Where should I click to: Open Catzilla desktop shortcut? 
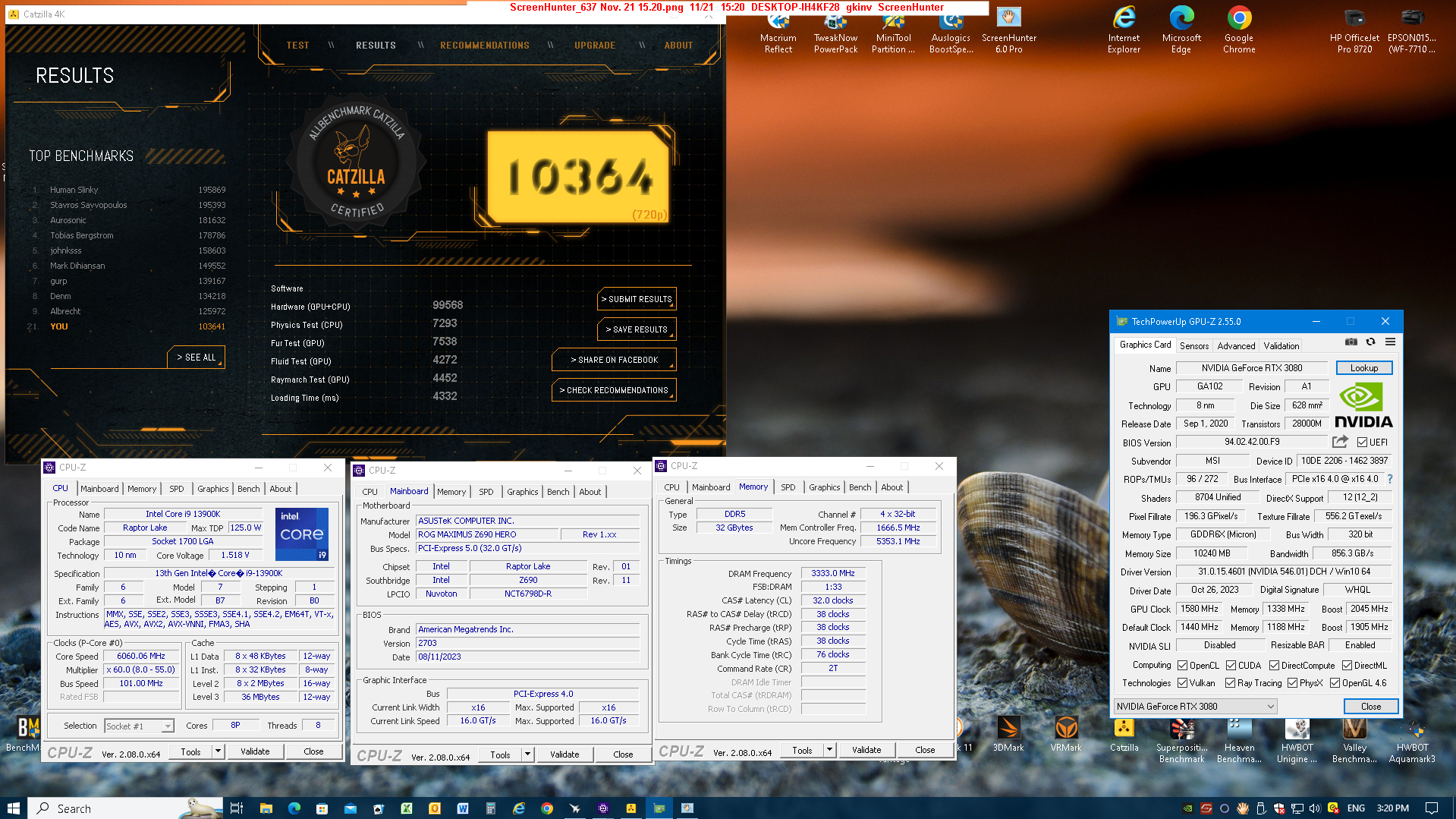(1124, 735)
